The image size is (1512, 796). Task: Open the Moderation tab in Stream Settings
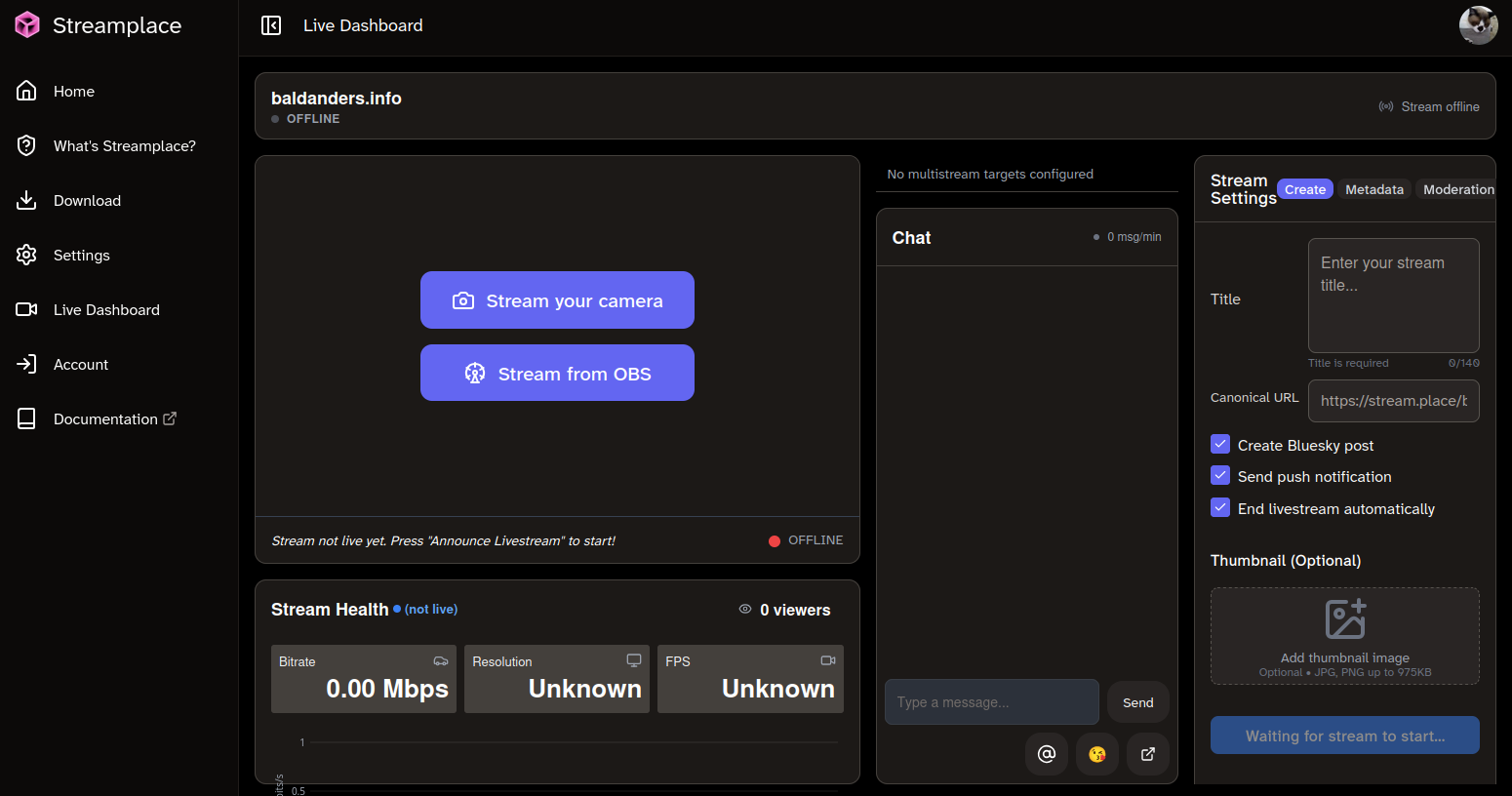pos(1458,189)
